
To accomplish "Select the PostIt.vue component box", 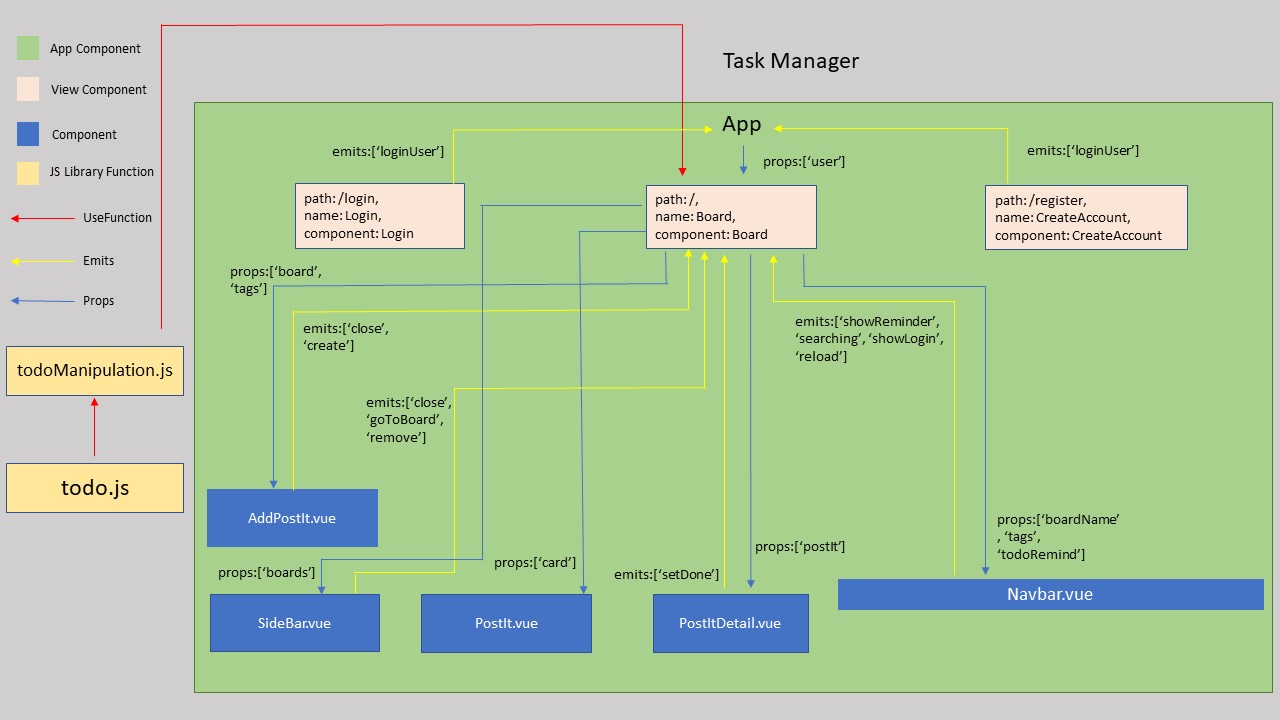I will tap(506, 622).
